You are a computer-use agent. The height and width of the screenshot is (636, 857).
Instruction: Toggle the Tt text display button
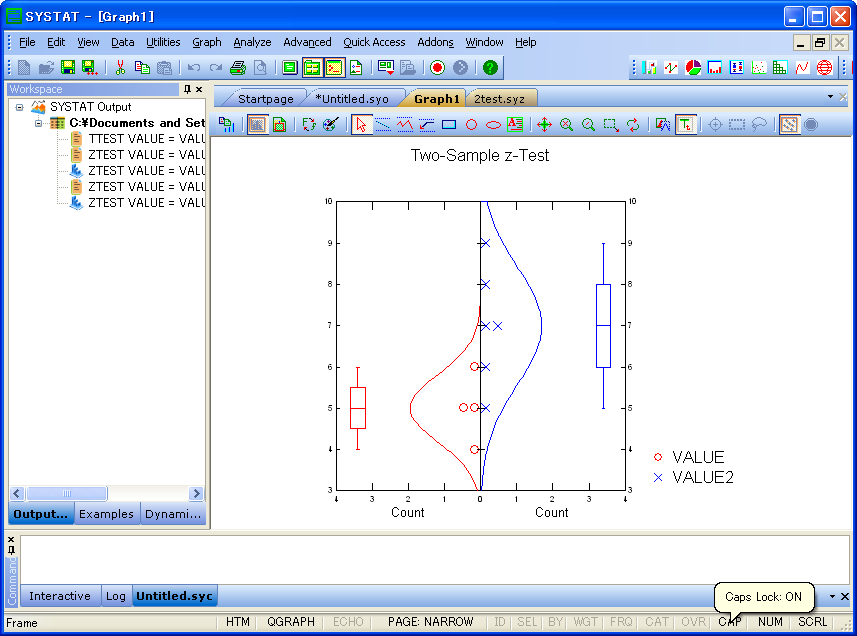685,125
